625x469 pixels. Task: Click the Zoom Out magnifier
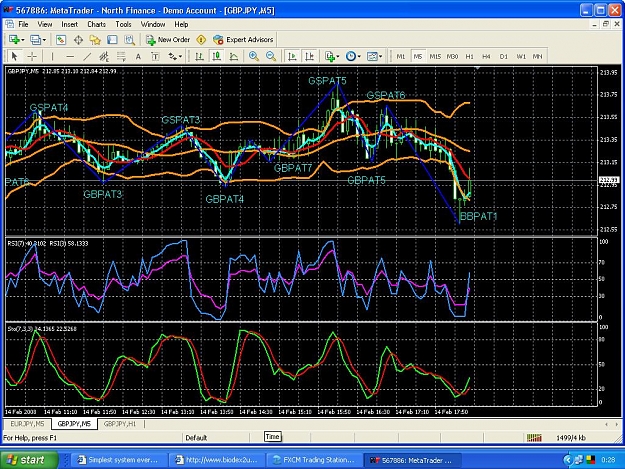click(x=271, y=56)
